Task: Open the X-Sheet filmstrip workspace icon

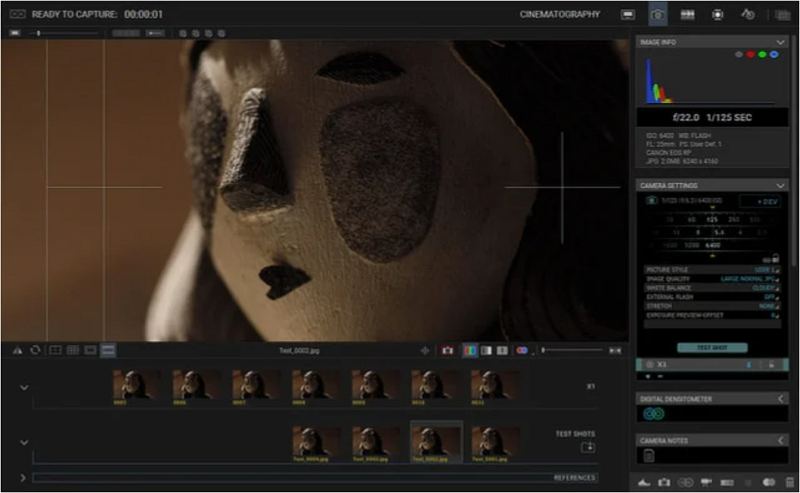Action: coord(687,15)
